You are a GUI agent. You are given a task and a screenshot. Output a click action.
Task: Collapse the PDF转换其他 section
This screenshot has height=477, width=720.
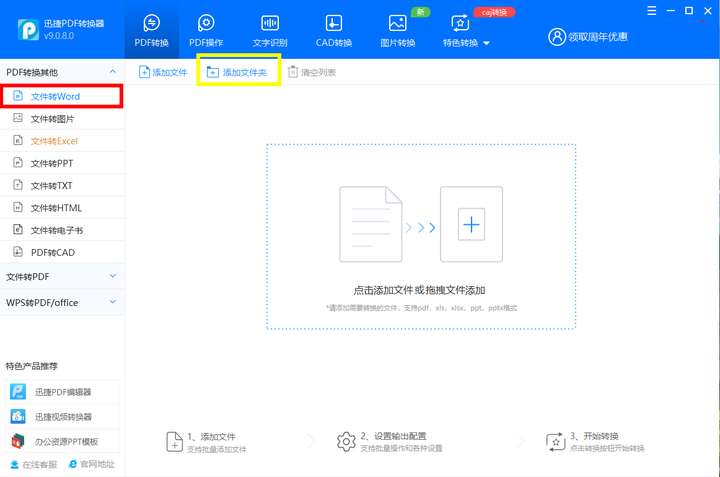[x=112, y=72]
